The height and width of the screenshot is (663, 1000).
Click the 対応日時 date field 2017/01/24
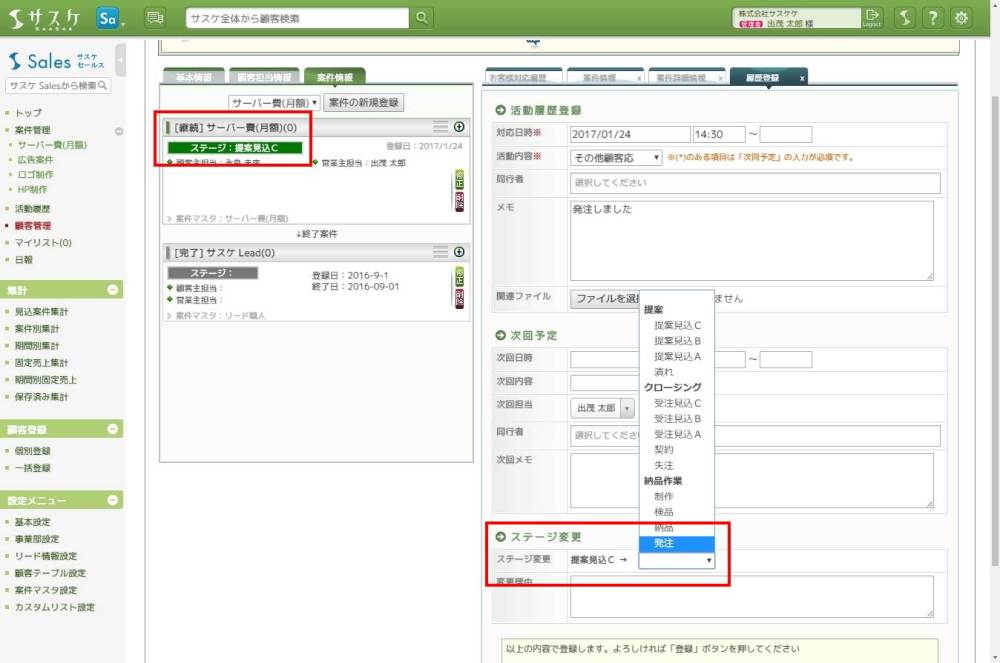click(629, 134)
